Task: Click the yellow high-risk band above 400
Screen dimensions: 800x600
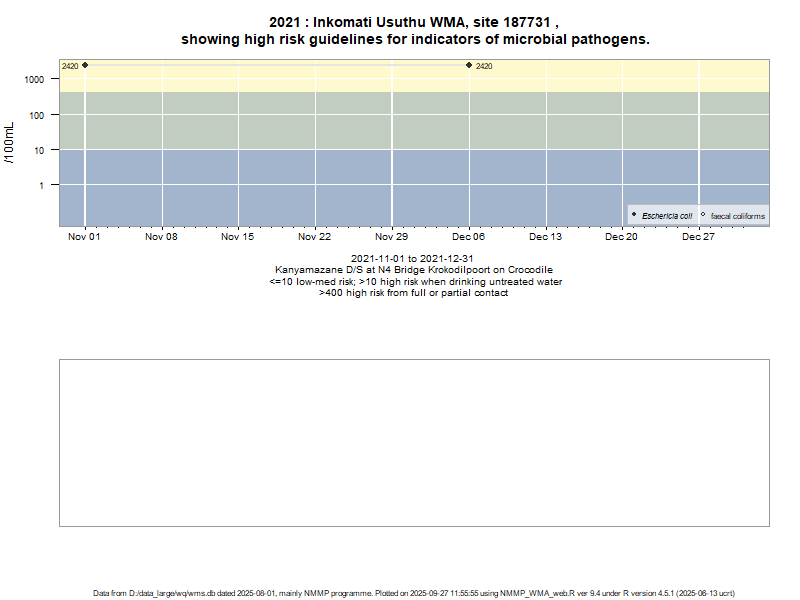Action: point(300,78)
